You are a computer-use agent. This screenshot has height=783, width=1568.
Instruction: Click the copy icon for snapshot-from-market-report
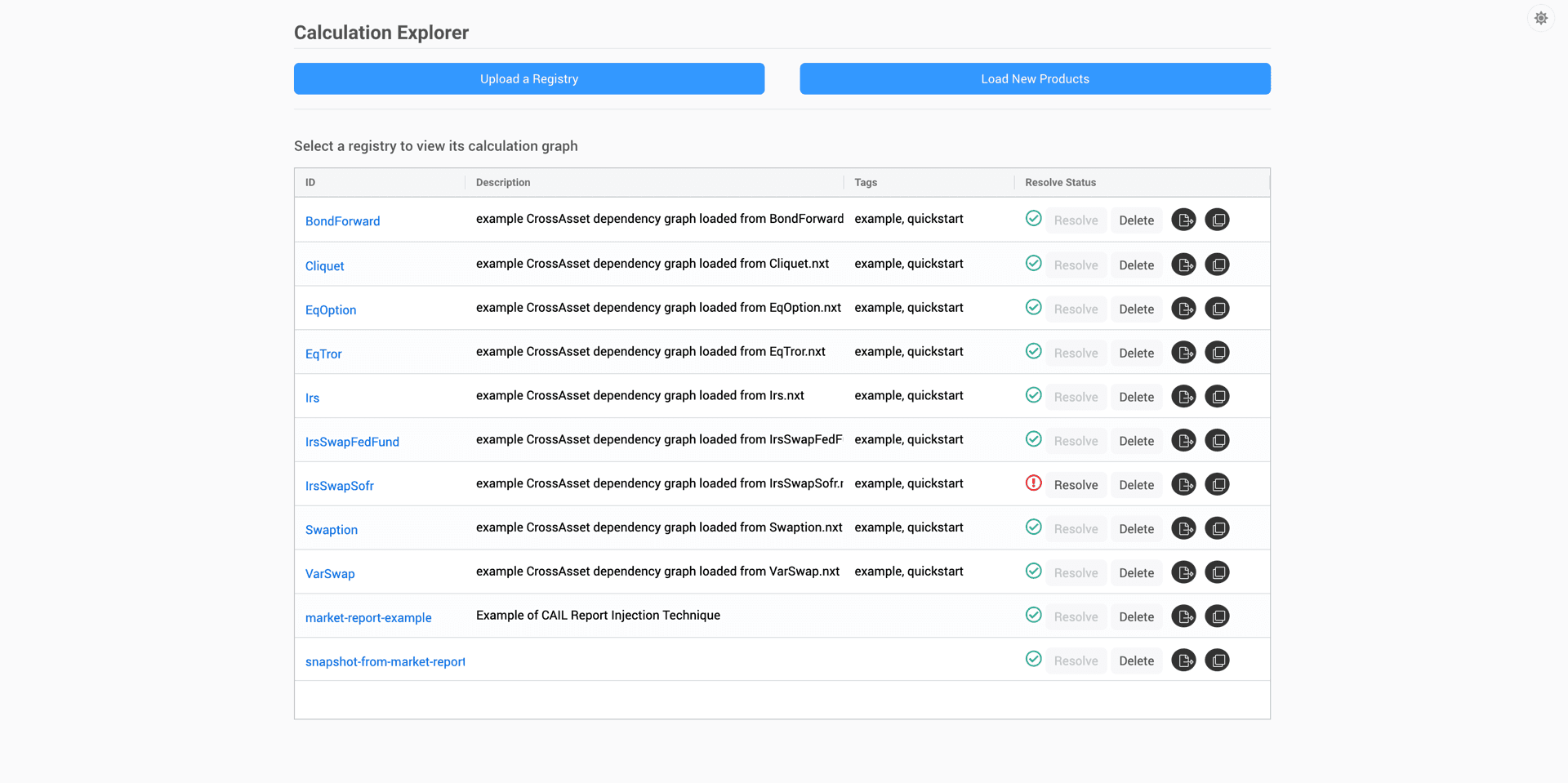(x=1218, y=659)
